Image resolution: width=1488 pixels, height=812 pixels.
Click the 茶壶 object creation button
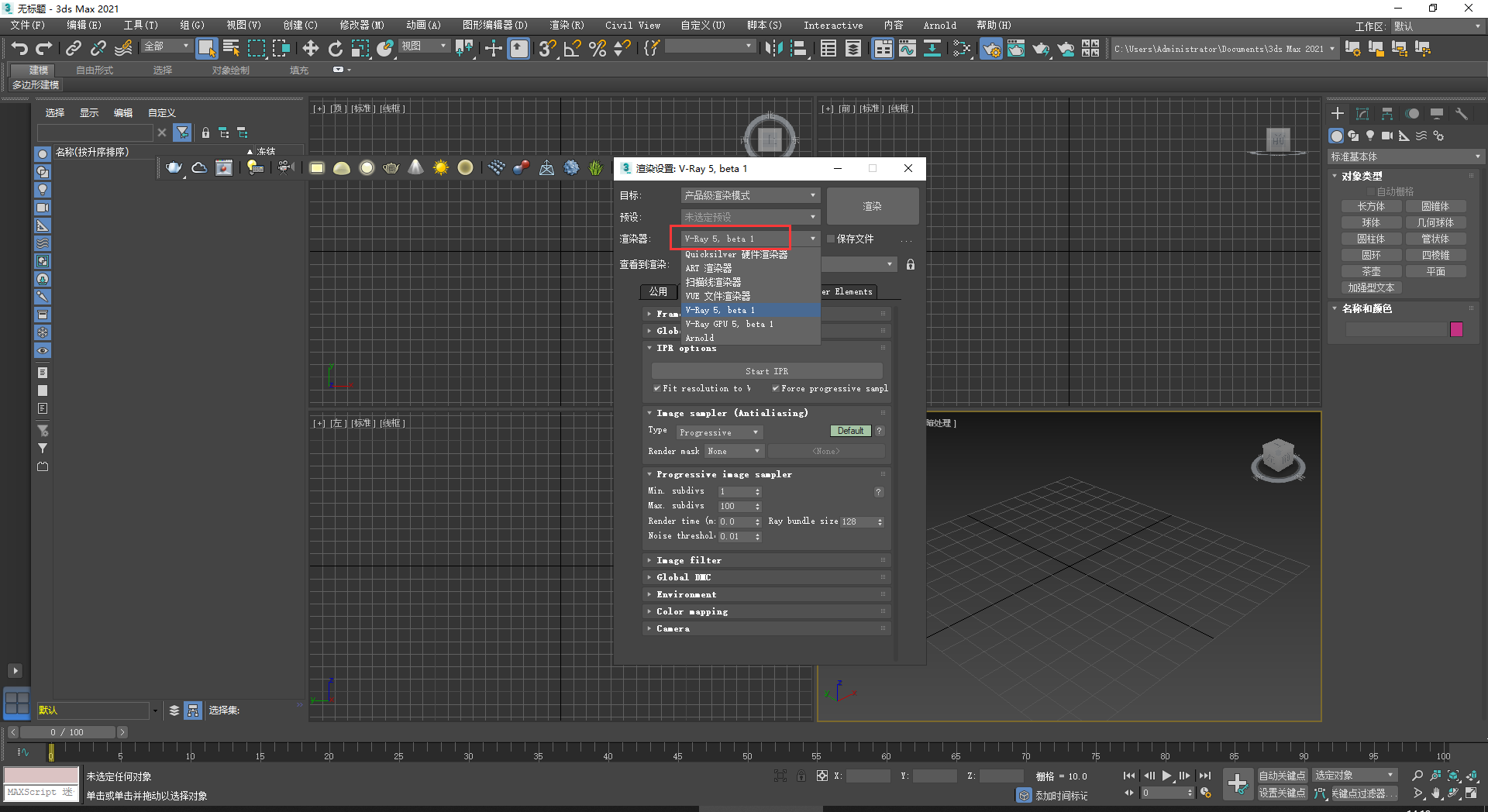tap(1371, 271)
